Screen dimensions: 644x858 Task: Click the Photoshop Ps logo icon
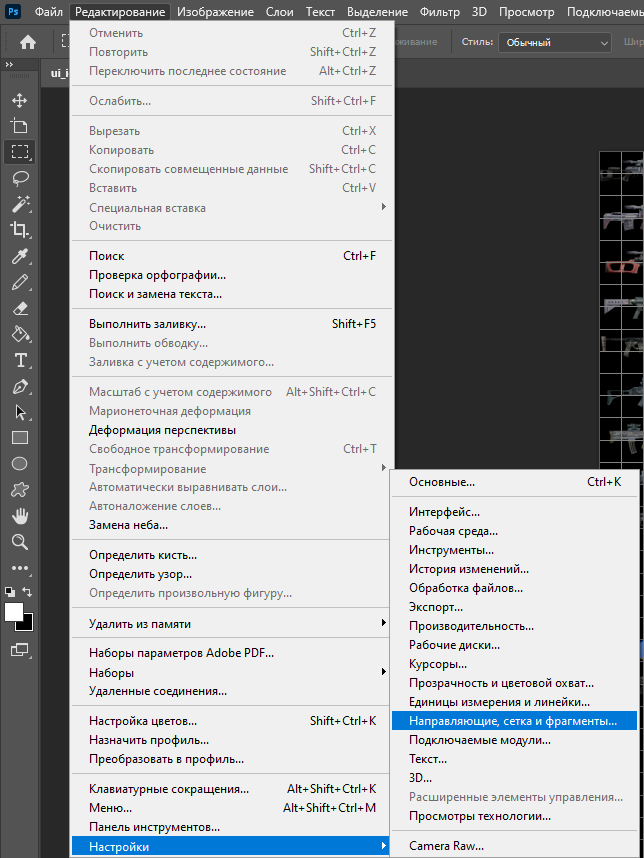point(13,11)
